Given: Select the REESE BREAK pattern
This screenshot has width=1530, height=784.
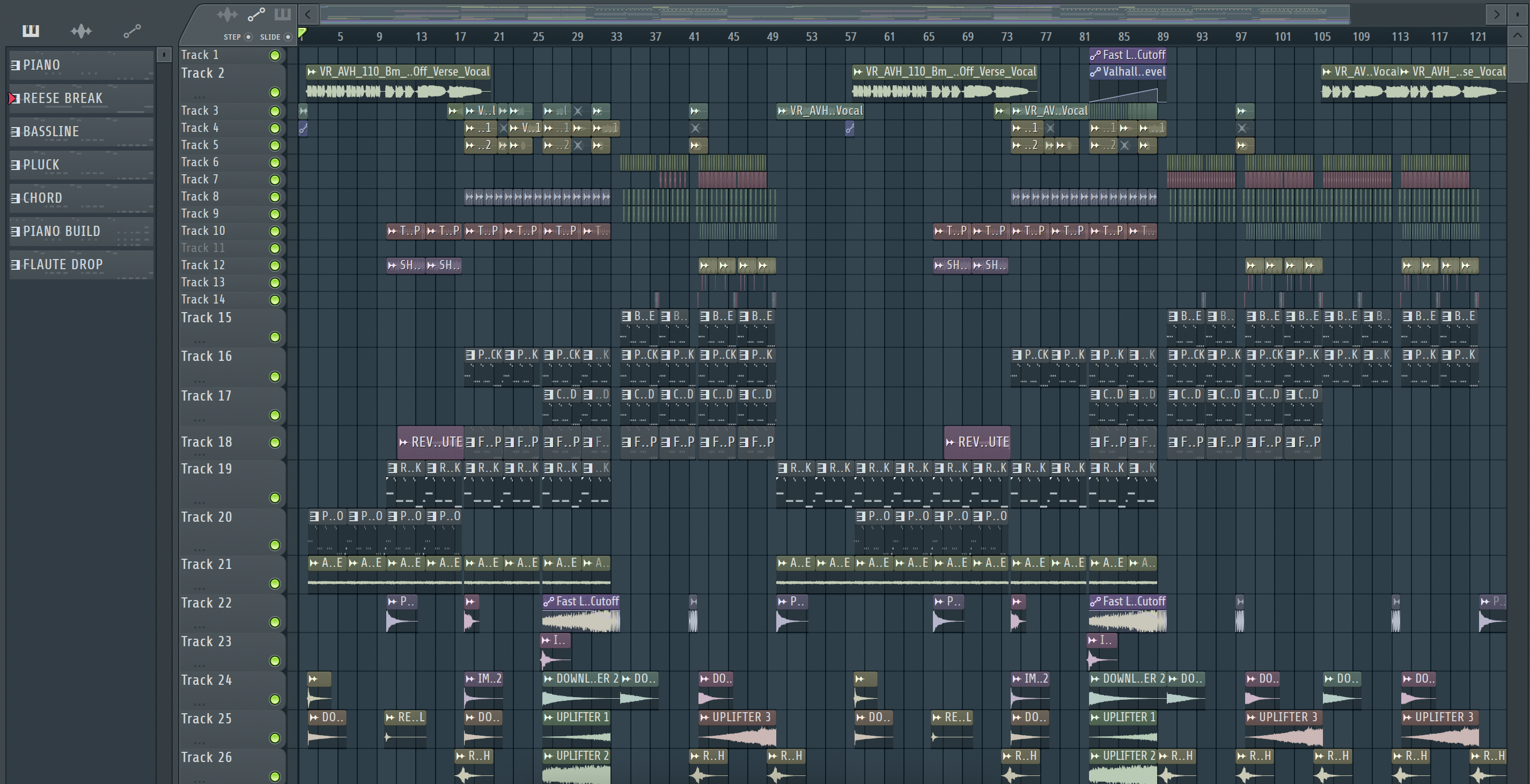Looking at the screenshot, I should click(82, 98).
